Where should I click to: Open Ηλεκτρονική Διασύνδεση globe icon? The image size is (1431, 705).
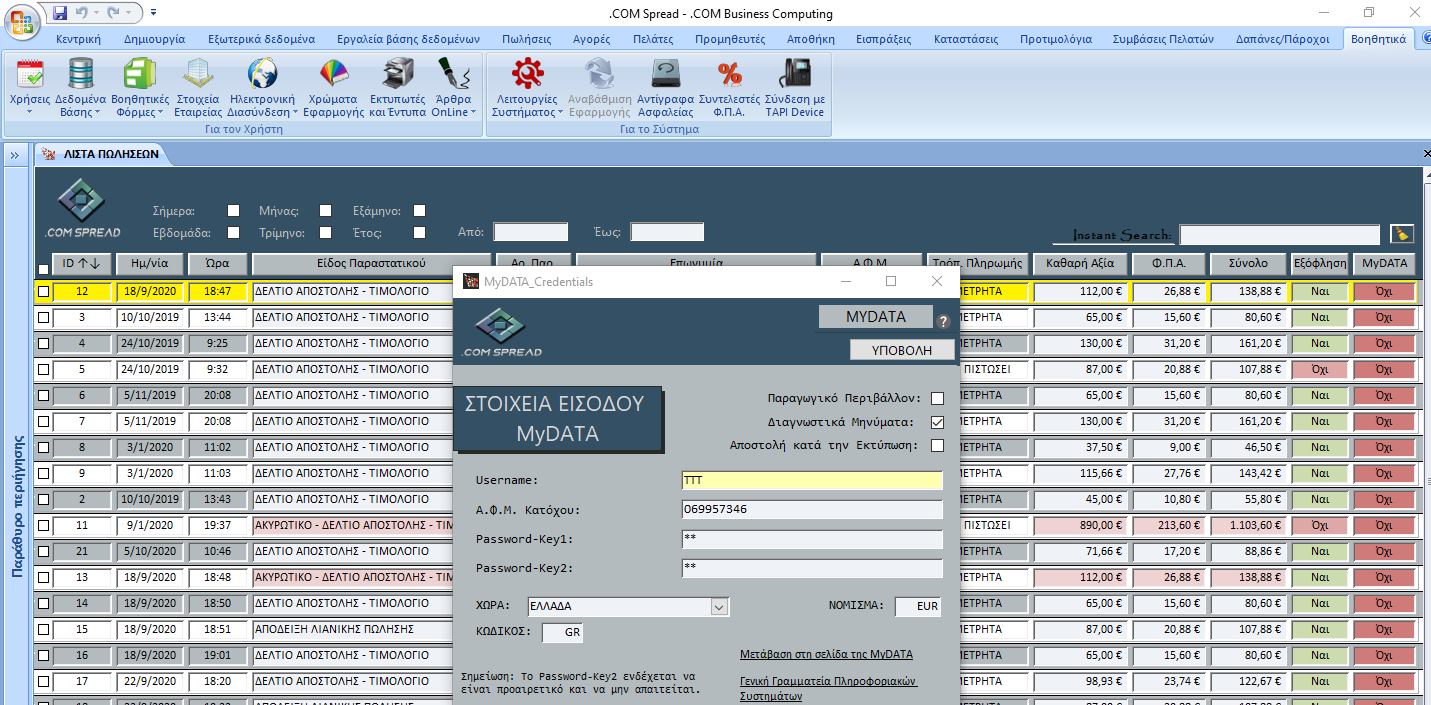(x=262, y=73)
